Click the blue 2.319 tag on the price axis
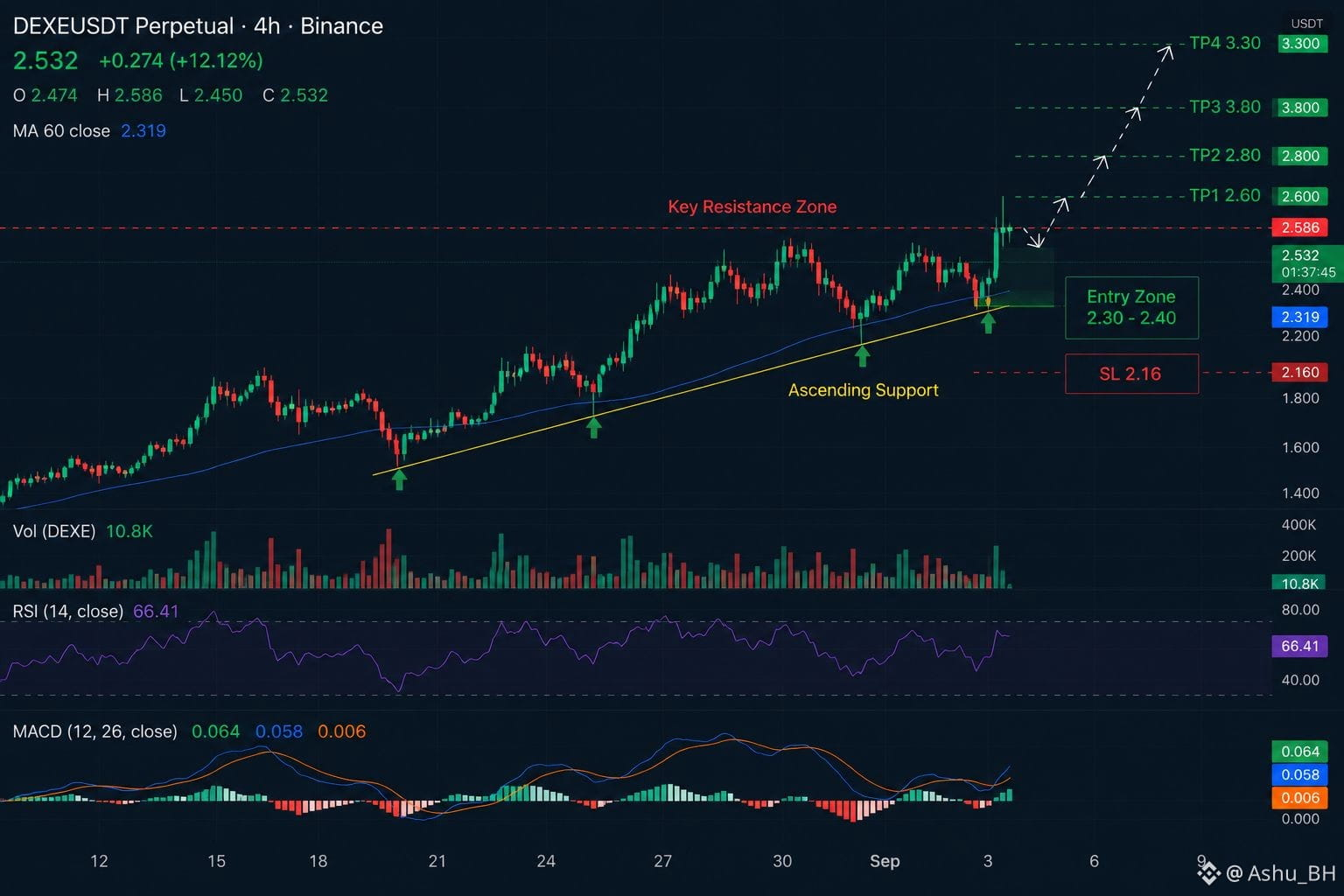Image resolution: width=1344 pixels, height=896 pixels. coord(1300,317)
